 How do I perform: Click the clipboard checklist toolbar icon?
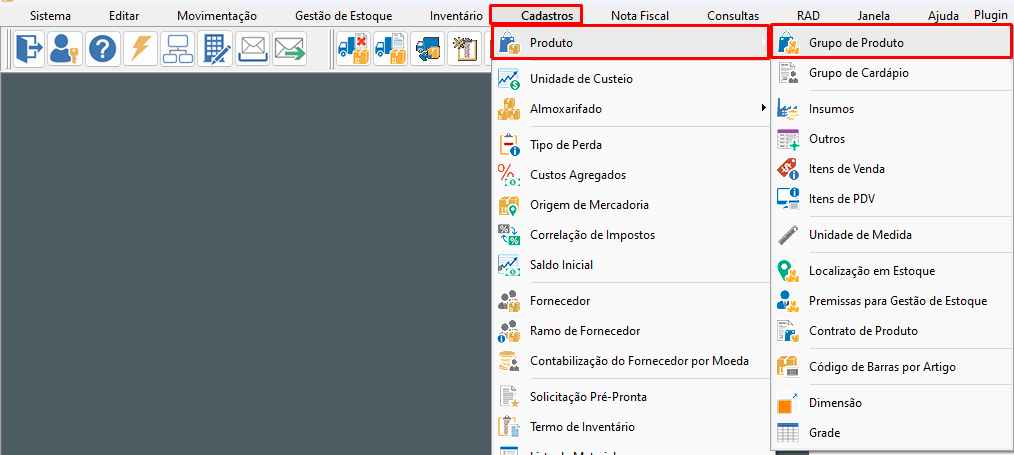click(x=465, y=49)
